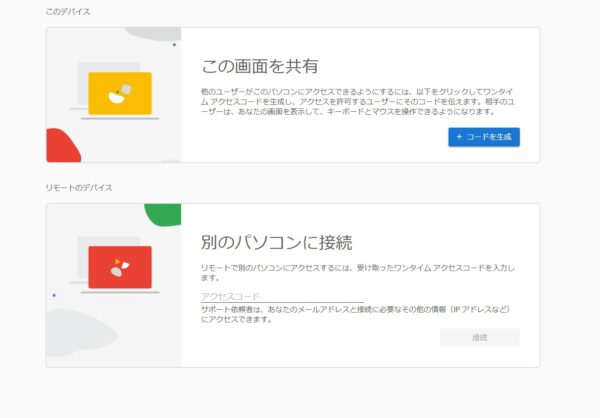Screen dimensions: 600x418
Task: Click the plus icon on コードを生成
Action: (x=459, y=137)
